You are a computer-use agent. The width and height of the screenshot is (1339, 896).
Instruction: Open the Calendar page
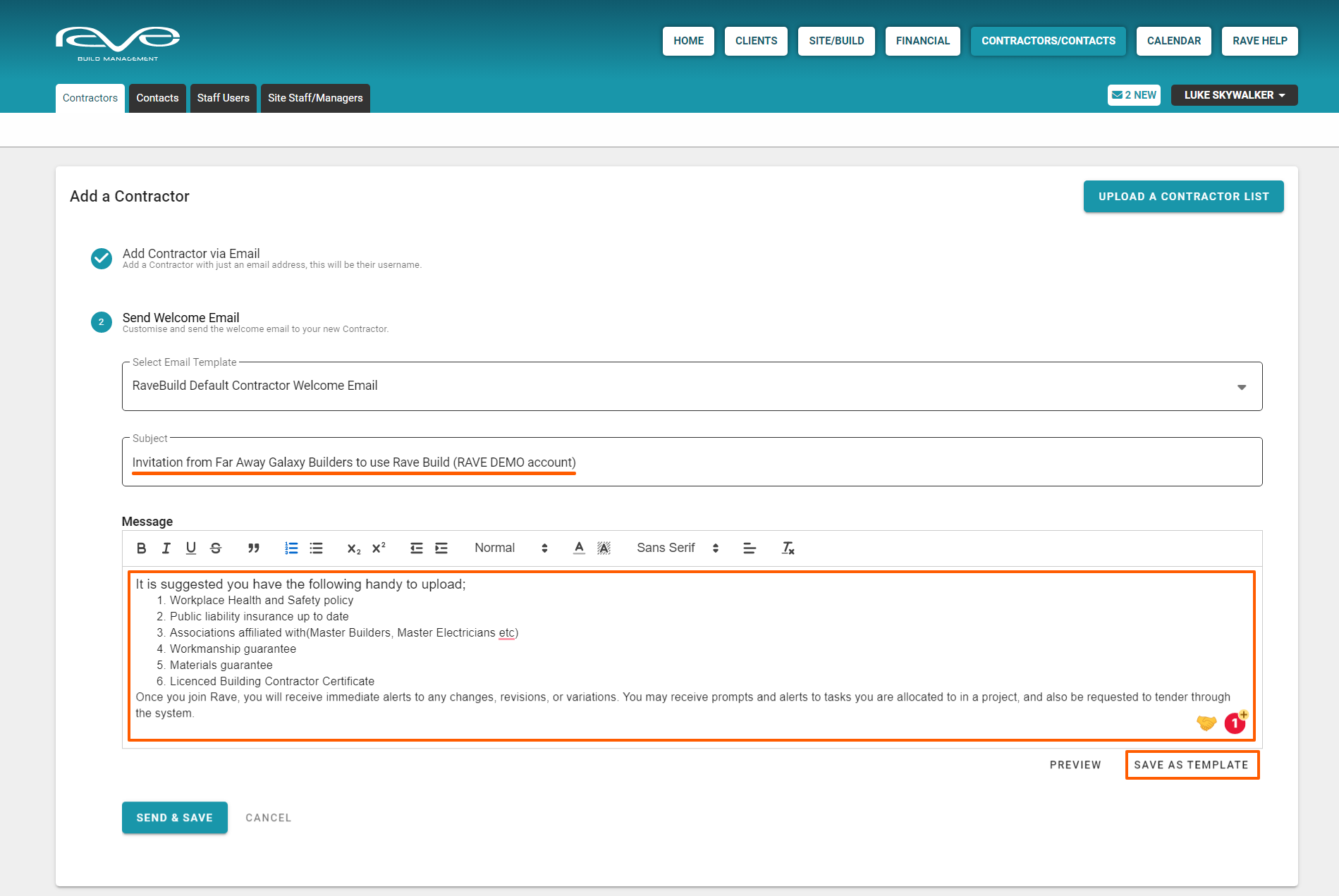pos(1174,41)
